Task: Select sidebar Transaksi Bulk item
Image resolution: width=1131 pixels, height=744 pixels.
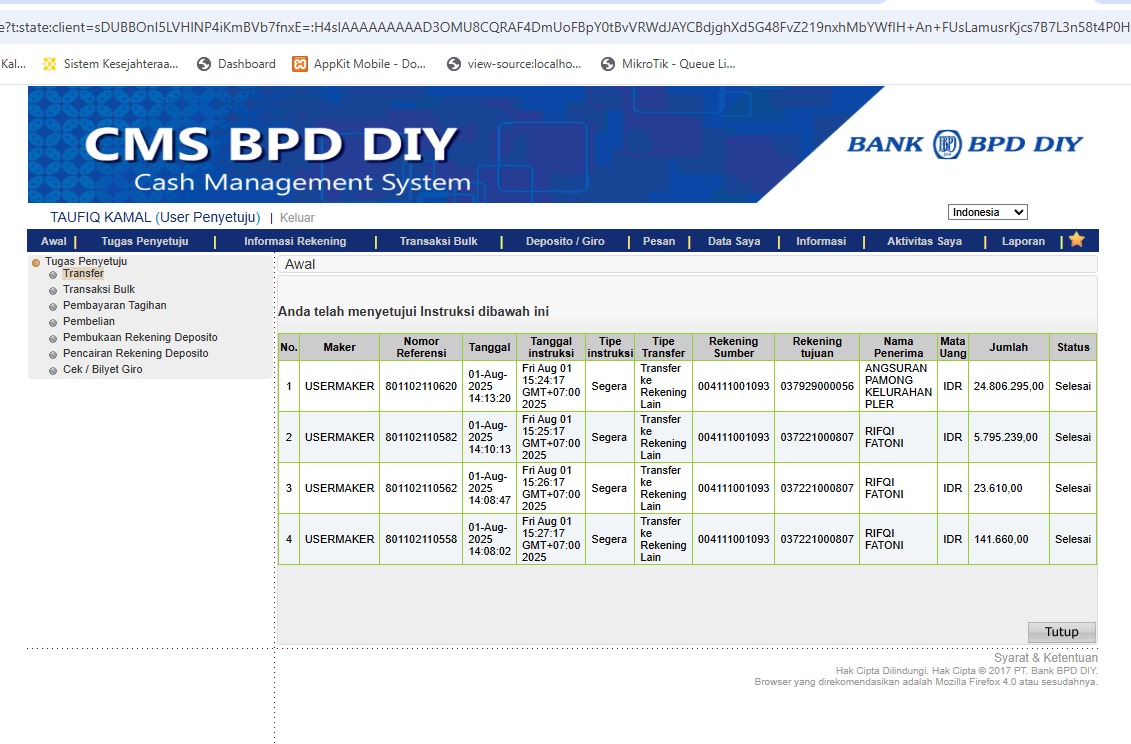Action: tap(99, 289)
